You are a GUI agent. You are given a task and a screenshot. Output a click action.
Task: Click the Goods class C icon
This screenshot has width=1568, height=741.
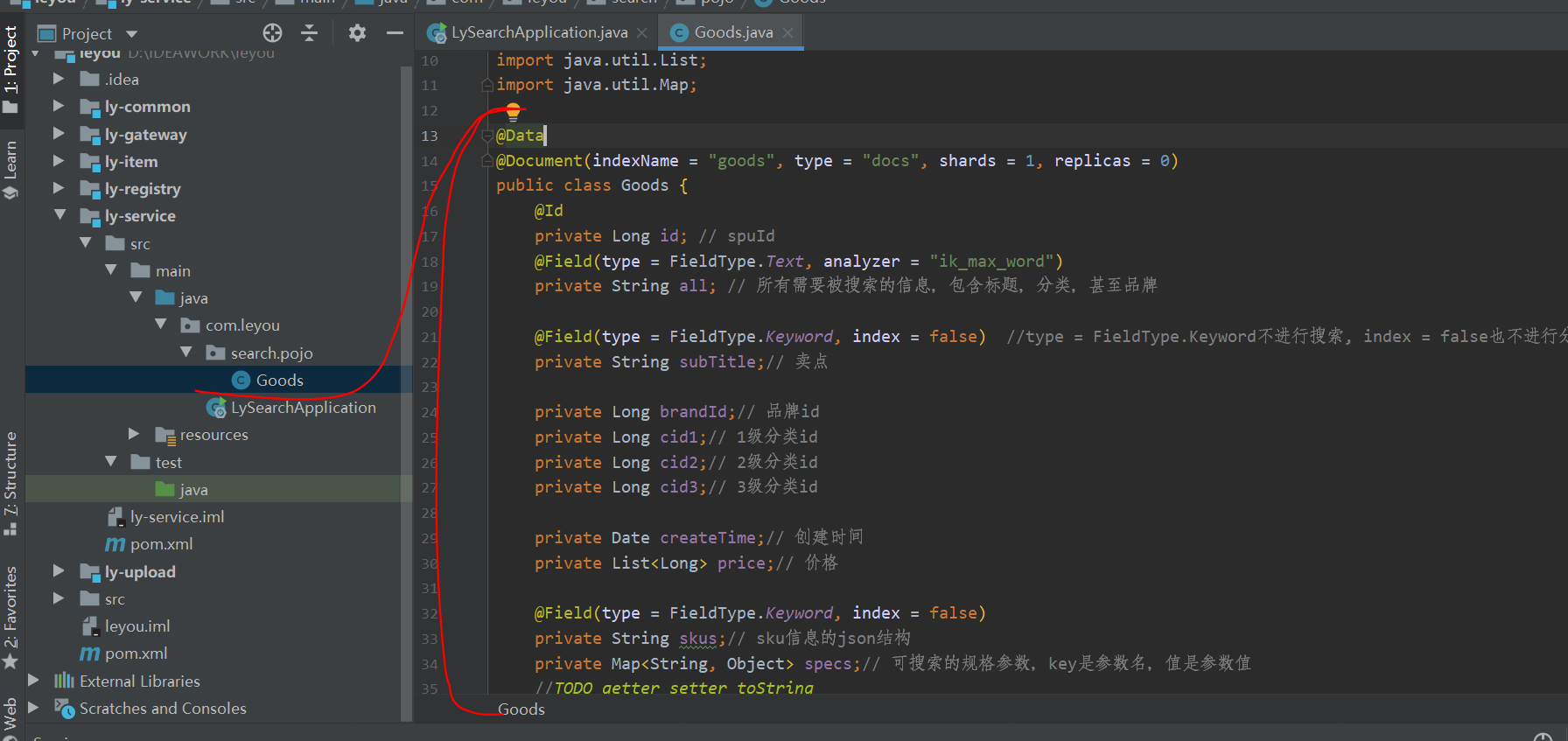click(x=241, y=380)
